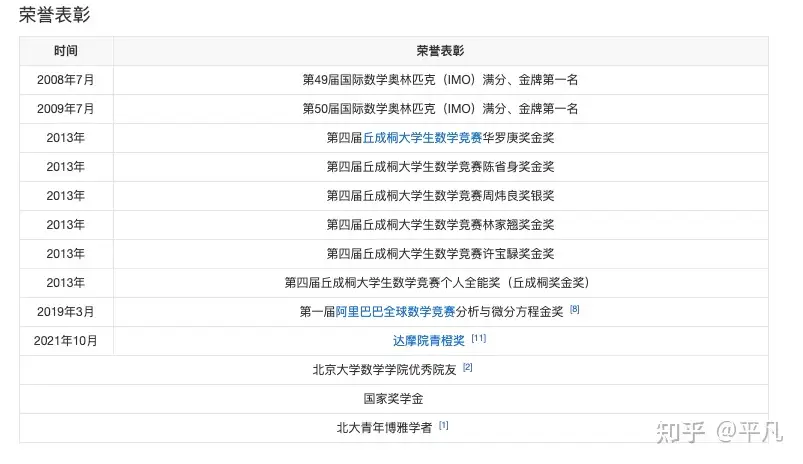
Task: Select the 荣誉表彰 column header
Action: coord(440,51)
